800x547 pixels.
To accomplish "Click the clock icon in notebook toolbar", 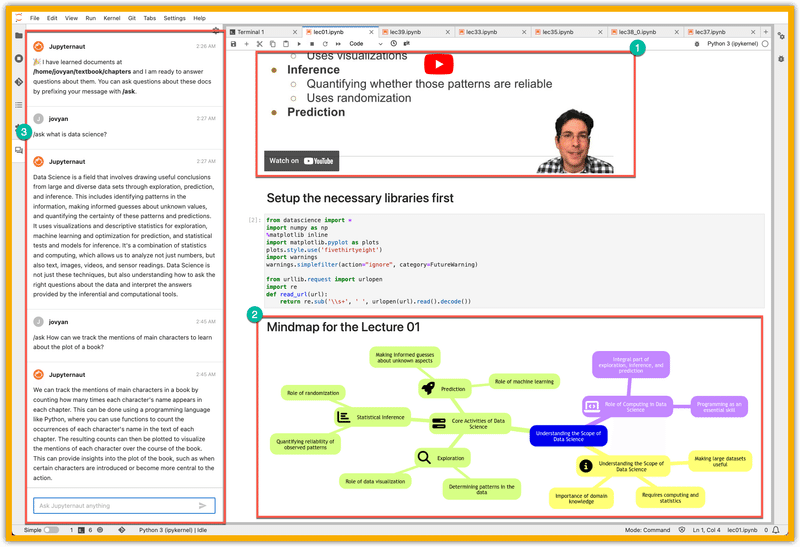I will 393,44.
